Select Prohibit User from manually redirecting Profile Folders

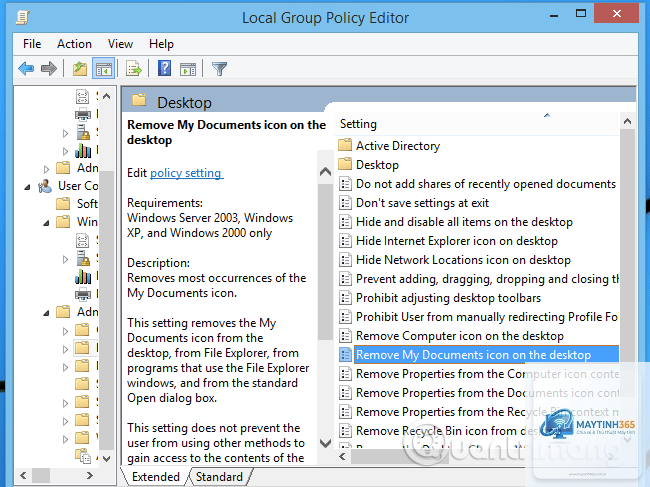click(x=487, y=317)
